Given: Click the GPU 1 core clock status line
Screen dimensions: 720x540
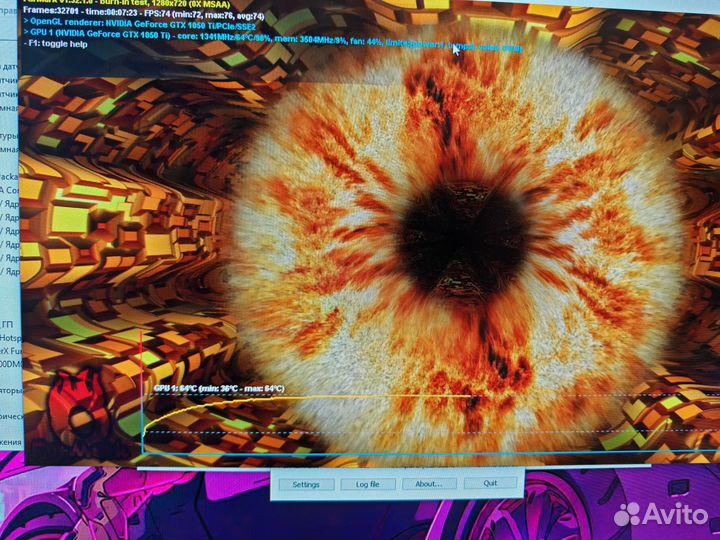Looking at the screenshot, I should point(272,39).
